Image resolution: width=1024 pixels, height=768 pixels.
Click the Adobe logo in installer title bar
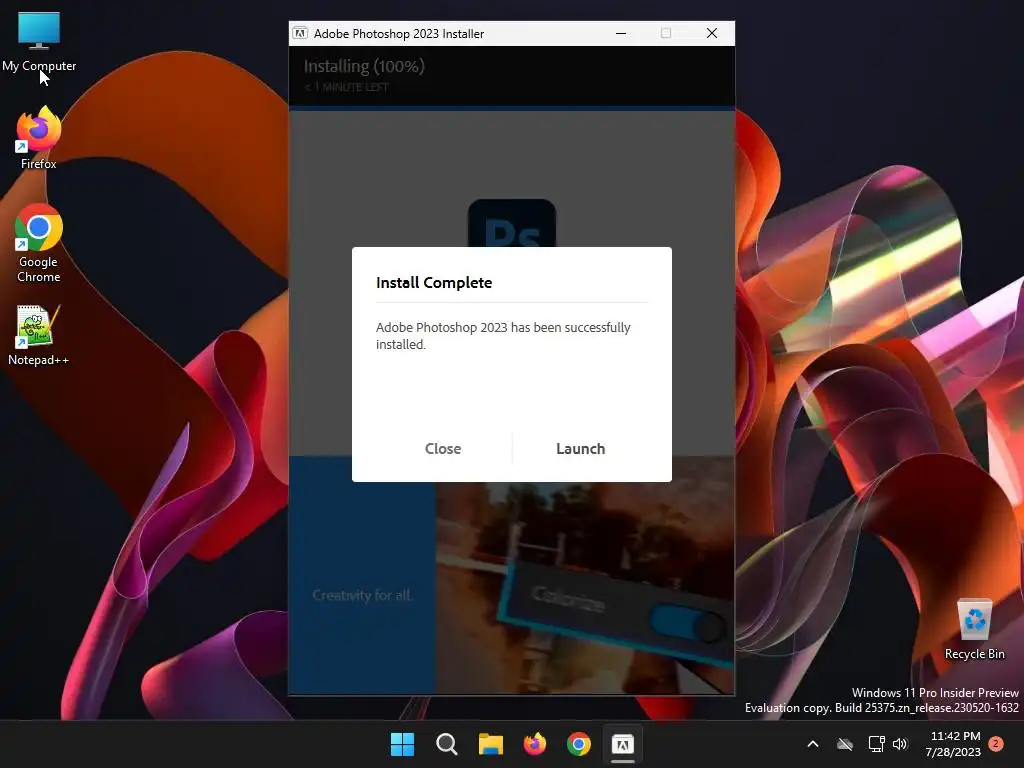tap(300, 33)
